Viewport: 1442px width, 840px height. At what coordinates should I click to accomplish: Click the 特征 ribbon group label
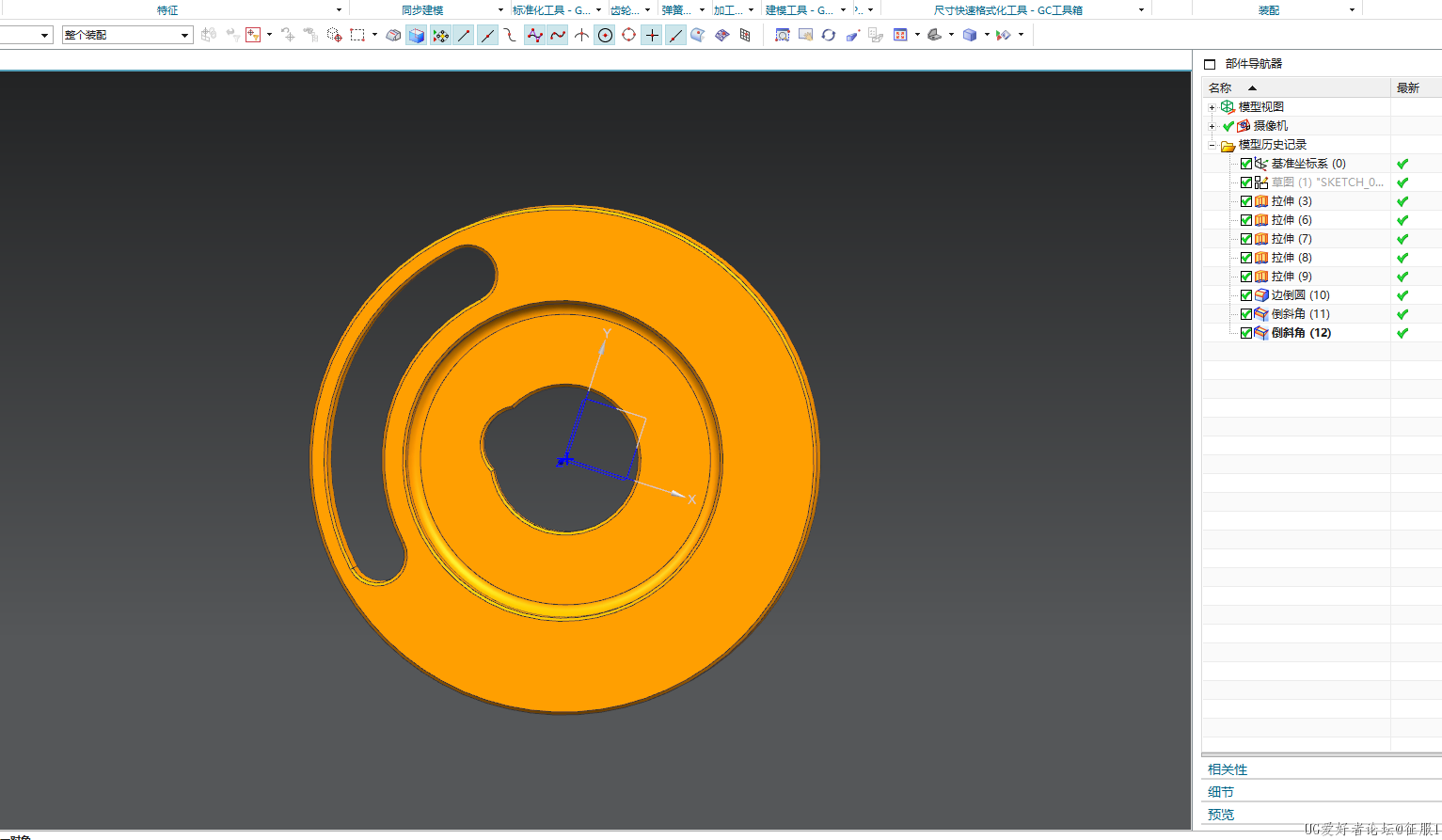167,10
